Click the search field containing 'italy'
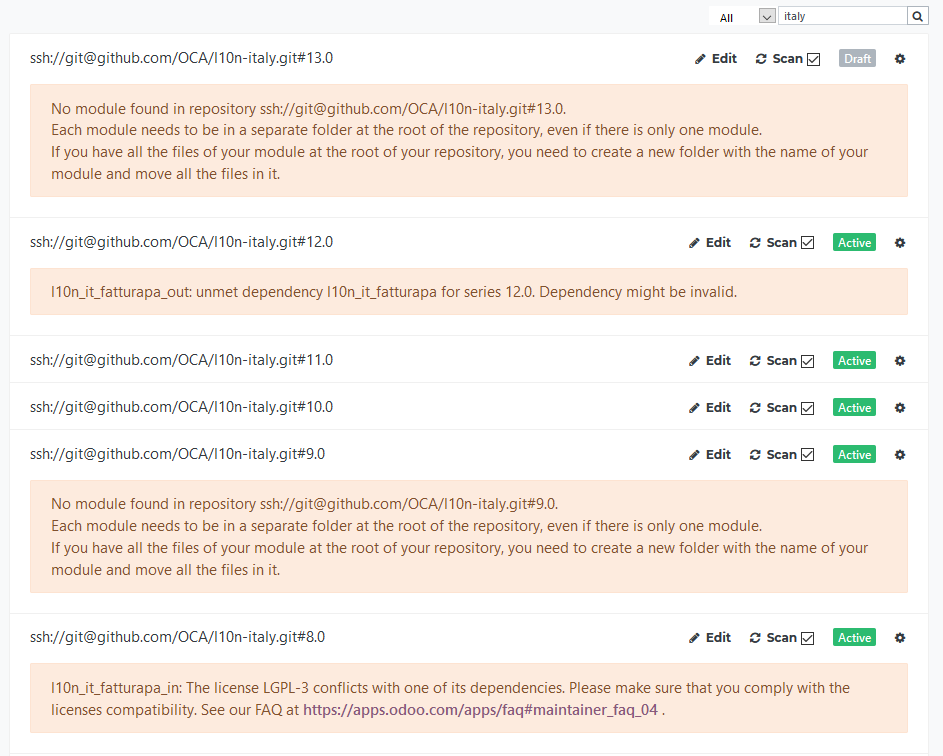Screen dimensions: 943x756 [842, 16]
